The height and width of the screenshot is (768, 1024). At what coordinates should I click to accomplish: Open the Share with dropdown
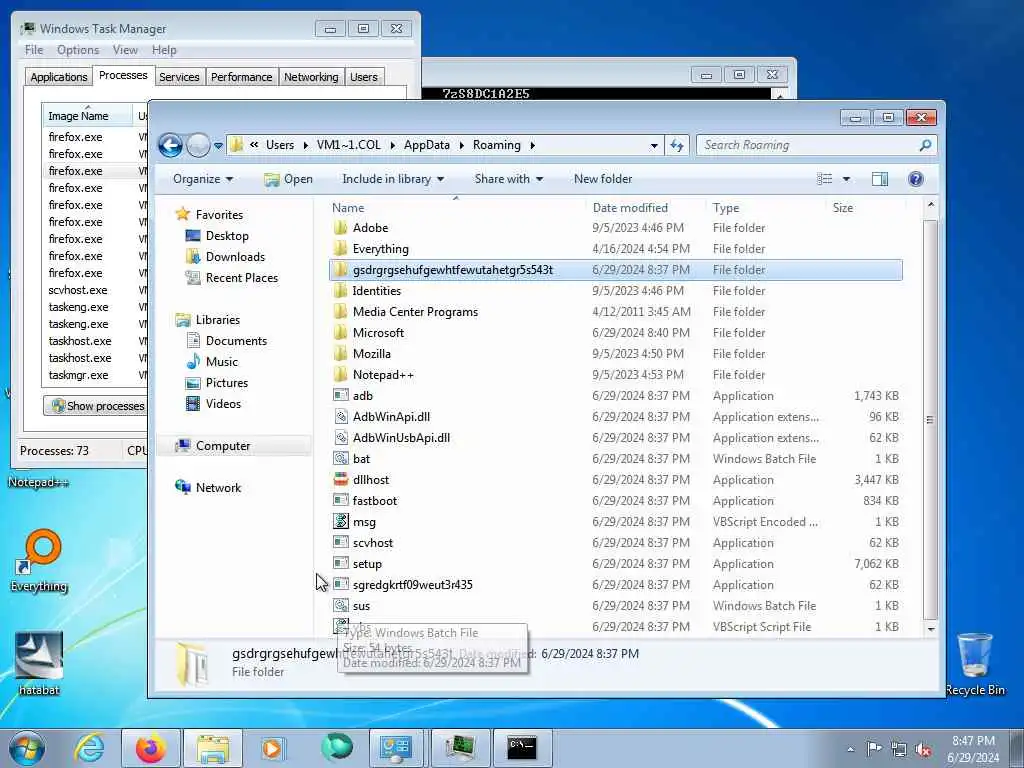point(509,179)
